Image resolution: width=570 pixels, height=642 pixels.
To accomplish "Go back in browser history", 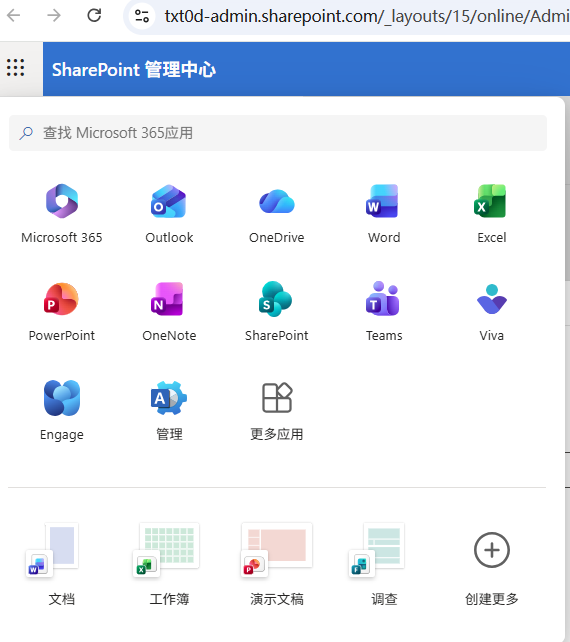I will click(x=14, y=16).
